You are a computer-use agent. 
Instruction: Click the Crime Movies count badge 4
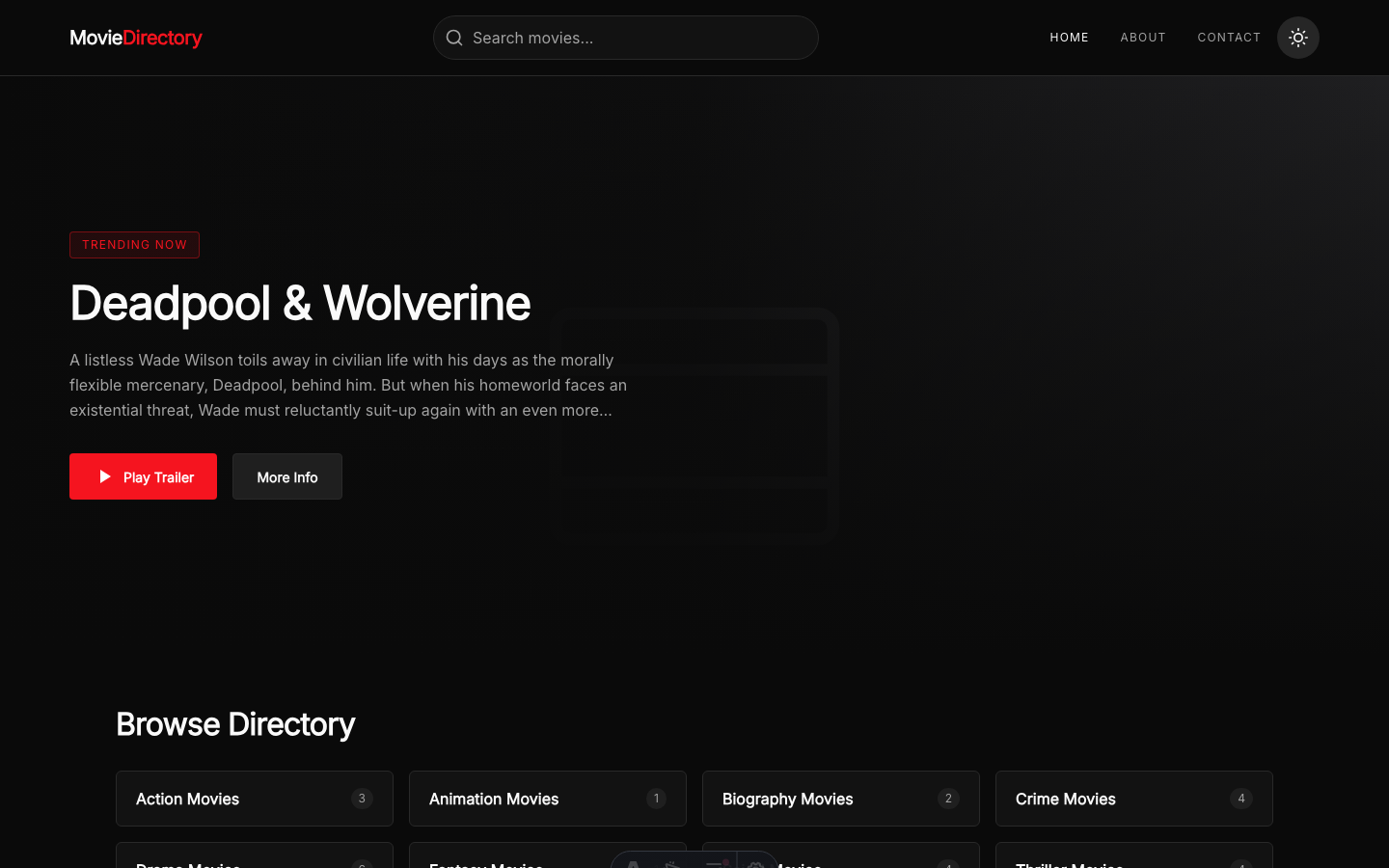pos(1241,799)
